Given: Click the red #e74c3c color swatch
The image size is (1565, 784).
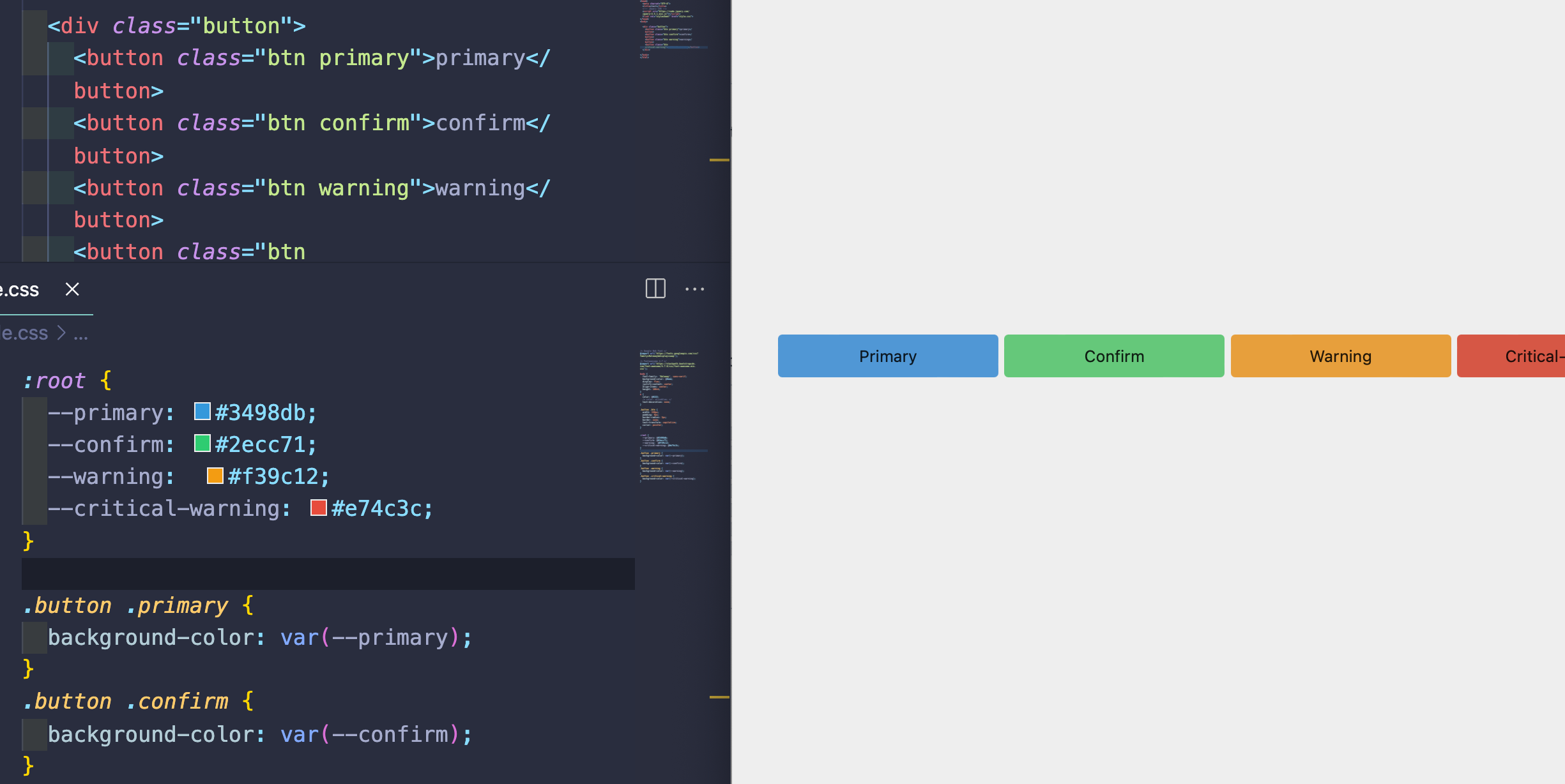Looking at the screenshot, I should point(319,508).
